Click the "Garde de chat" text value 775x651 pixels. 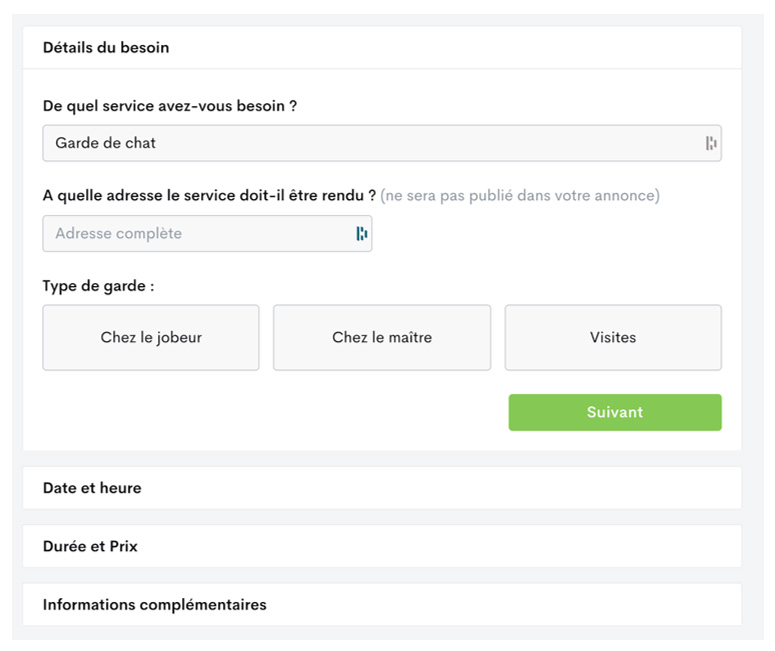tap(106, 143)
